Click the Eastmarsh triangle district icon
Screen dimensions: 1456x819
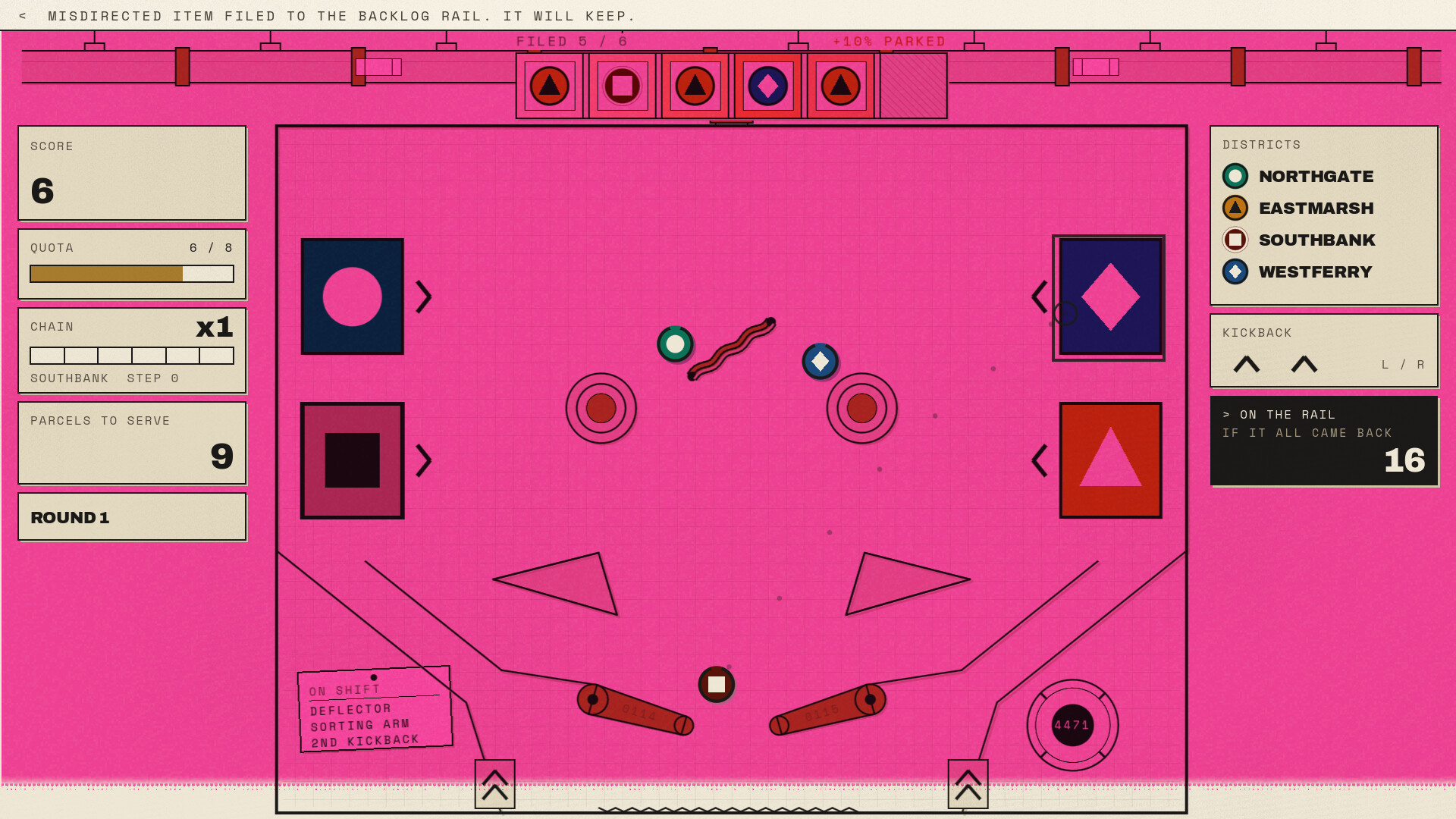(1235, 208)
